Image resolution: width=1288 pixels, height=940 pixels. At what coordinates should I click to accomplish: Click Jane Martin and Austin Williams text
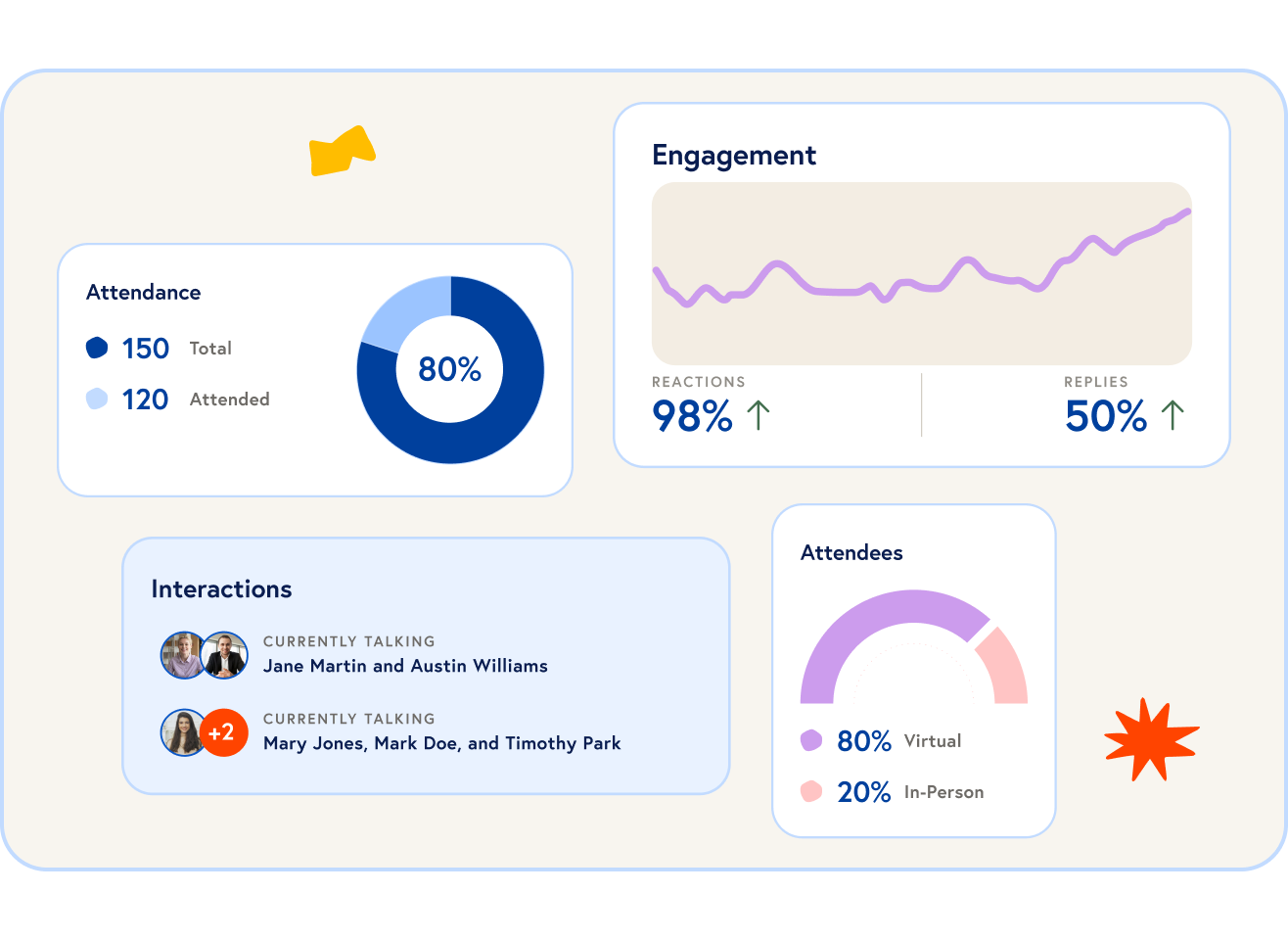coord(405,666)
